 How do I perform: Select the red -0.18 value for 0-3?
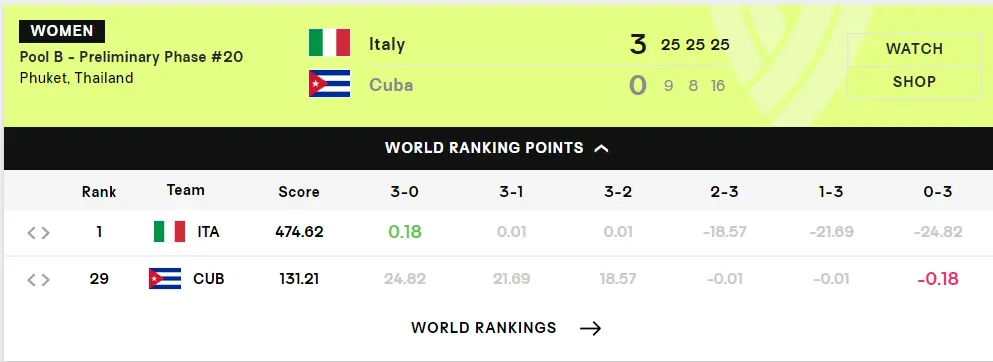tap(938, 278)
